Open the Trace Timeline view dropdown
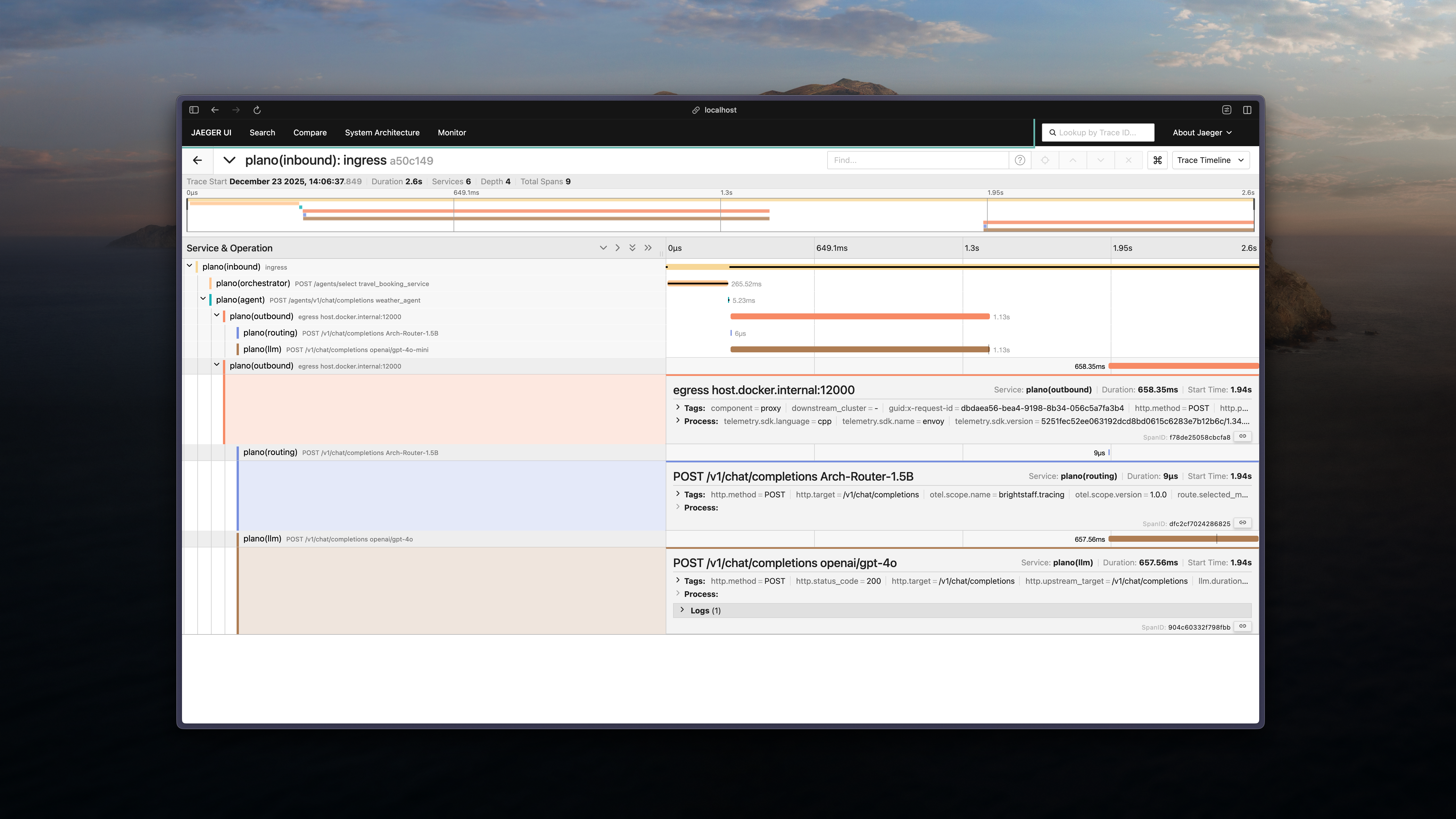Viewport: 1456px width, 819px height. point(1210,160)
